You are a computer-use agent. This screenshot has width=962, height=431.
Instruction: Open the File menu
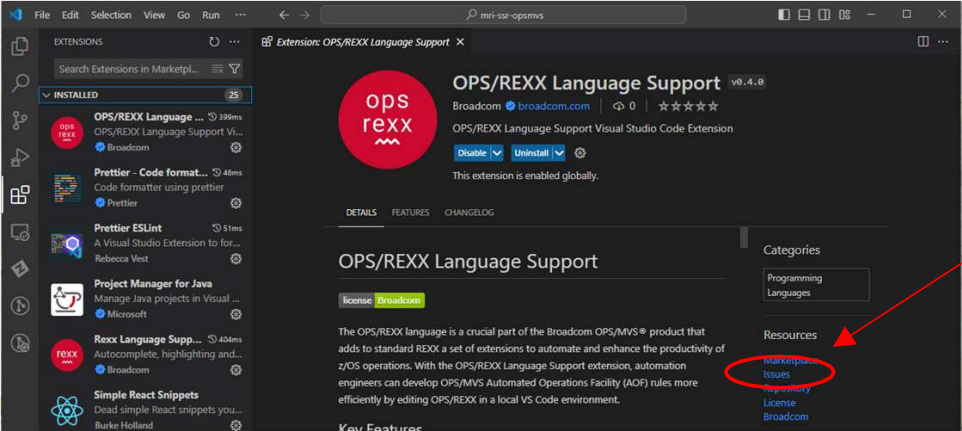[42, 15]
